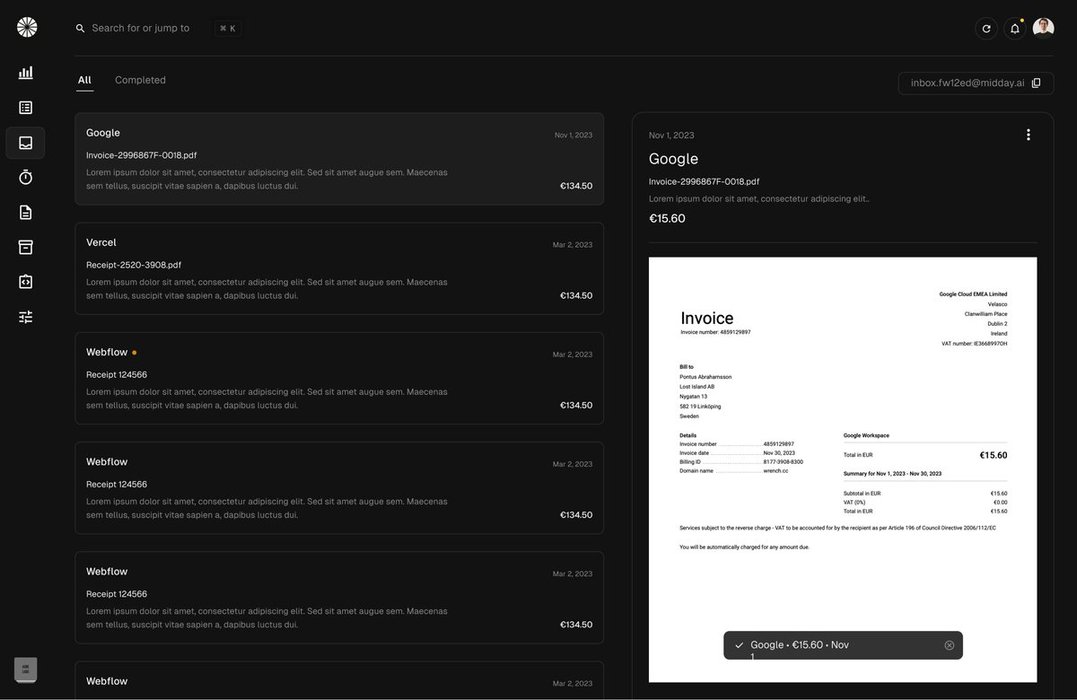This screenshot has width=1077, height=700.
Task: Open the overview bar chart icon
Action: (26, 73)
